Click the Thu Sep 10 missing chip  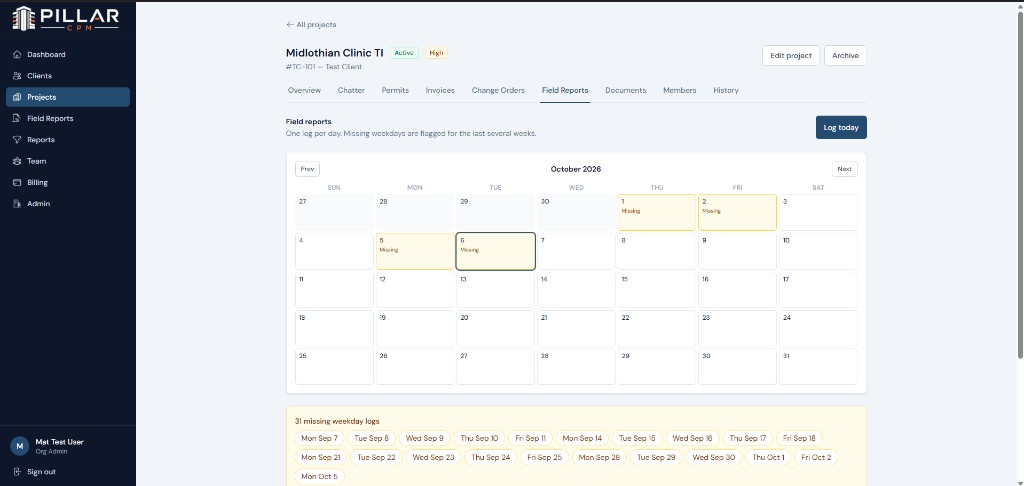[479, 438]
